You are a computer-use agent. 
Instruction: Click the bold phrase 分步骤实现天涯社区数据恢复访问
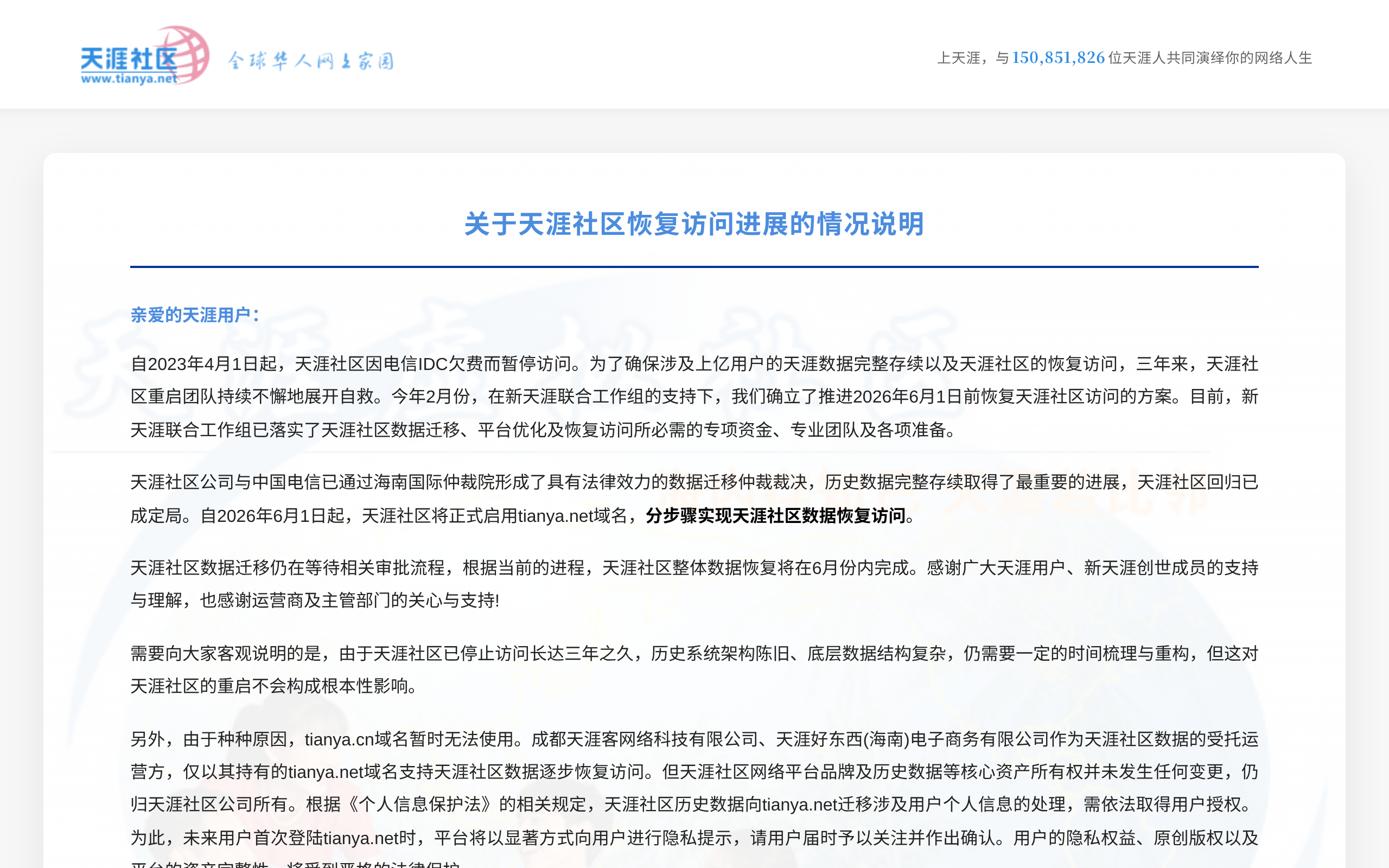[x=775, y=515]
